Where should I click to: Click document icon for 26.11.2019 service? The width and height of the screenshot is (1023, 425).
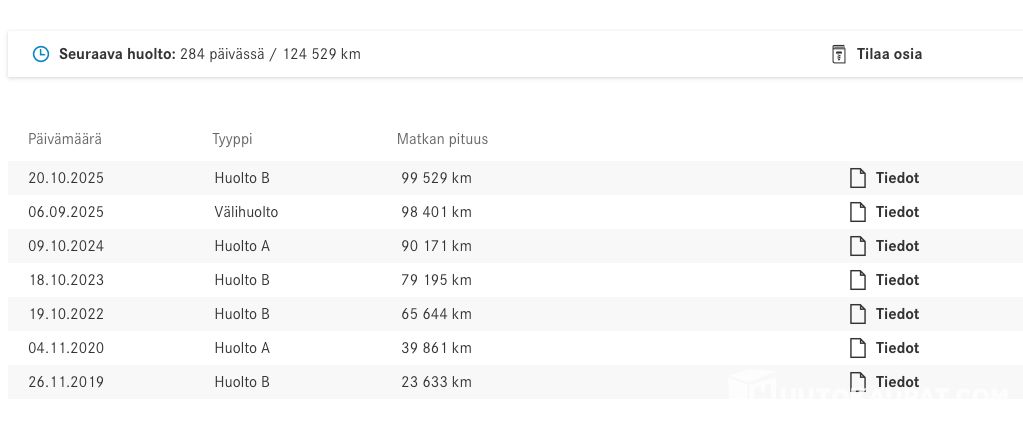pyautogui.click(x=857, y=381)
